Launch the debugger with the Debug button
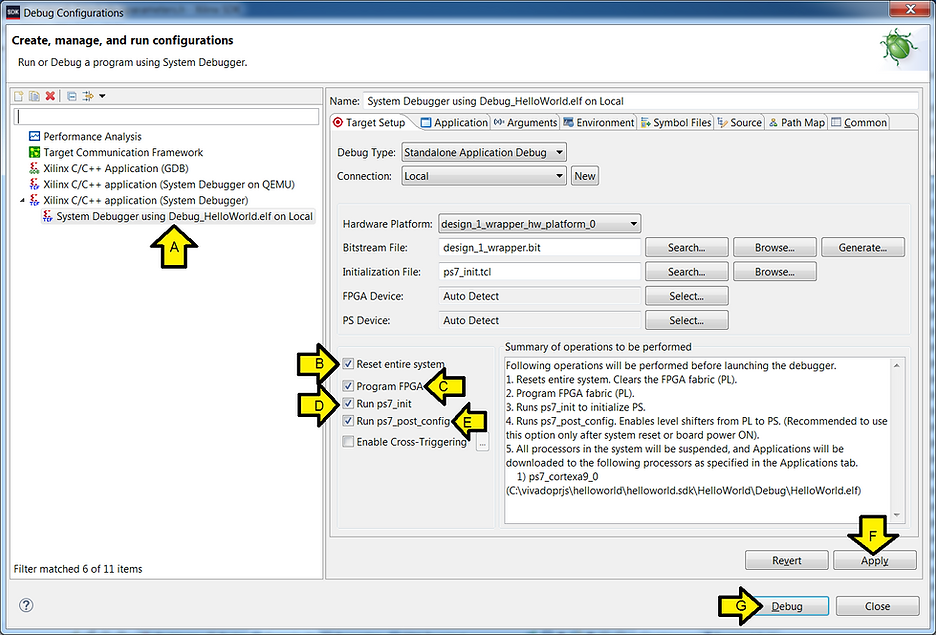The image size is (936, 635). 788,606
